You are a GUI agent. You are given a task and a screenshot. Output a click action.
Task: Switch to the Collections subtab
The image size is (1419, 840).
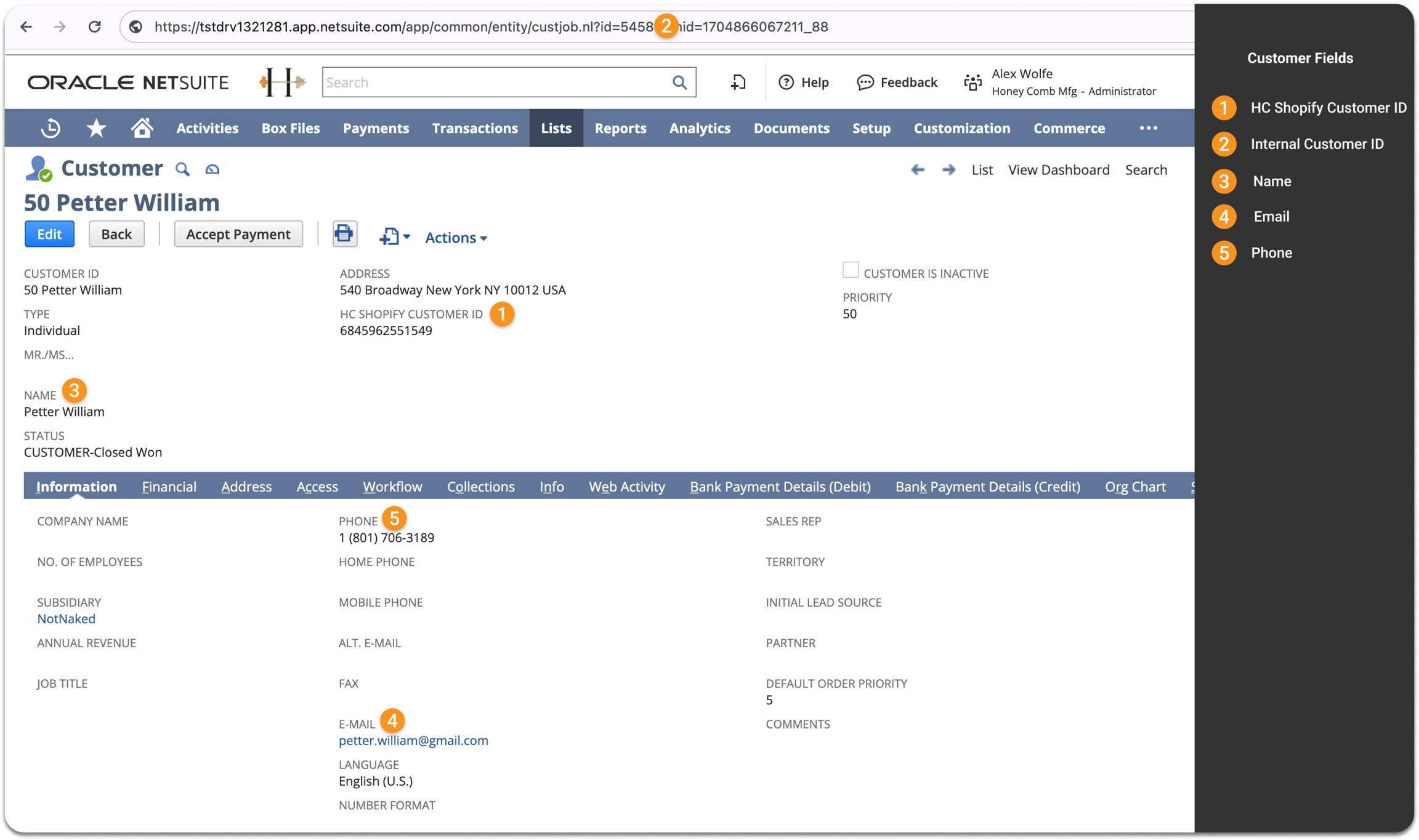click(481, 487)
